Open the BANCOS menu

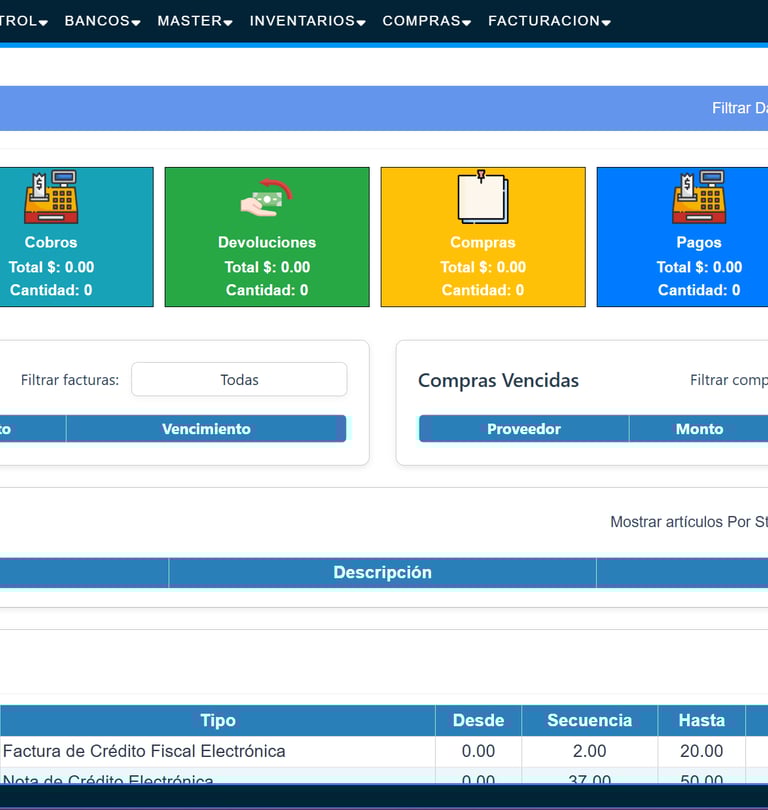tap(102, 21)
